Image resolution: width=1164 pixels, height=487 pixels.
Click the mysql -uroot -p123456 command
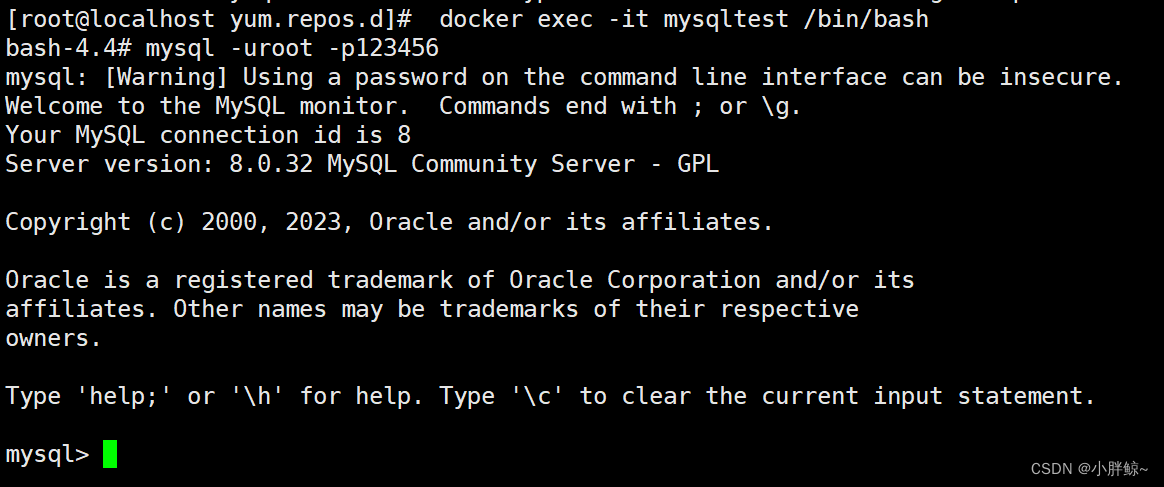(x=292, y=48)
